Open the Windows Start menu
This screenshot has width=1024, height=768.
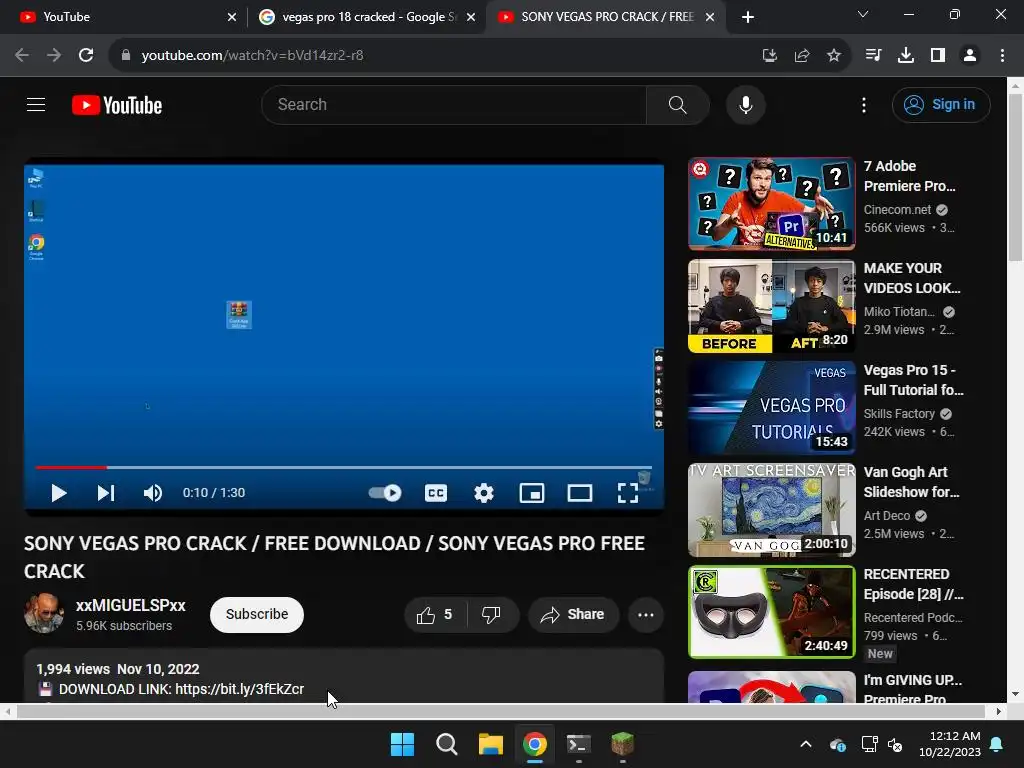[402, 744]
